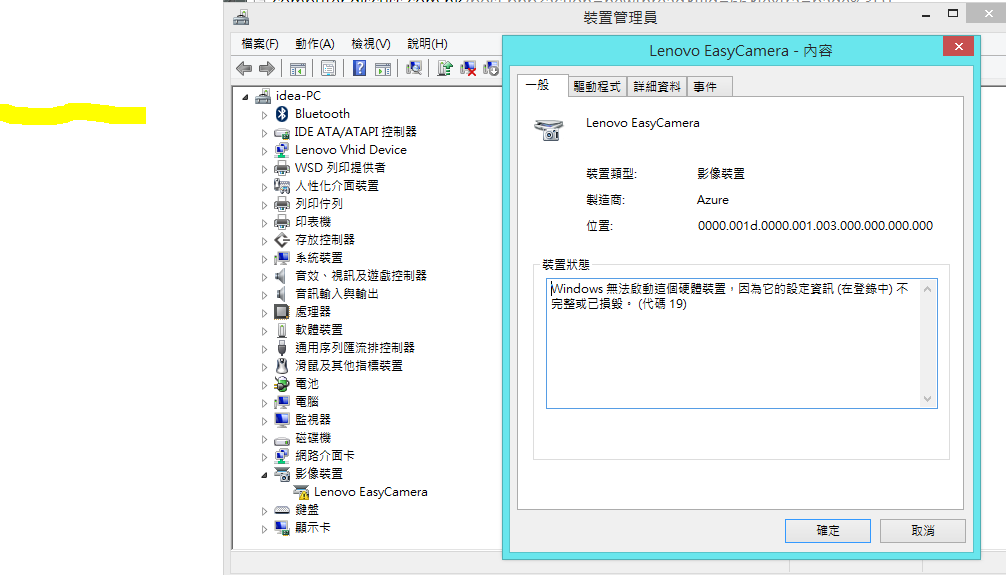1006x575 pixels.
Task: Click the 監視器 monitor icon
Action: [282, 420]
